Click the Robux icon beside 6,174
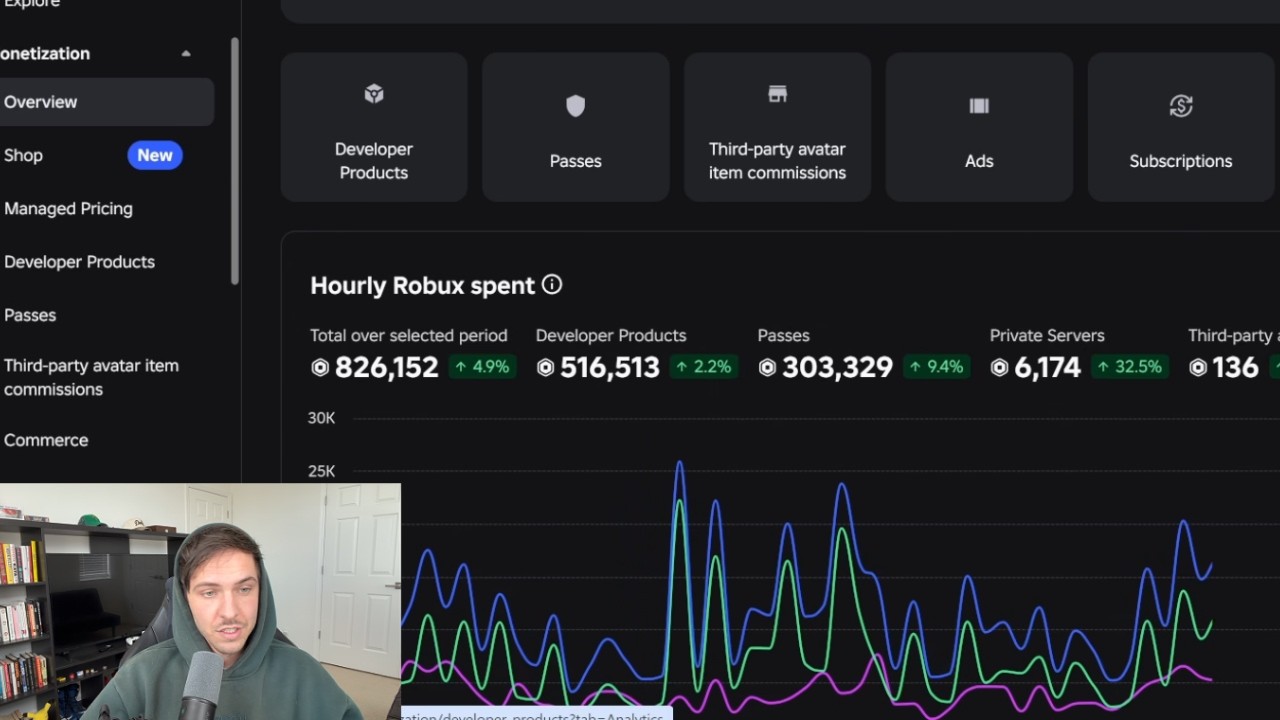 [x=999, y=368]
